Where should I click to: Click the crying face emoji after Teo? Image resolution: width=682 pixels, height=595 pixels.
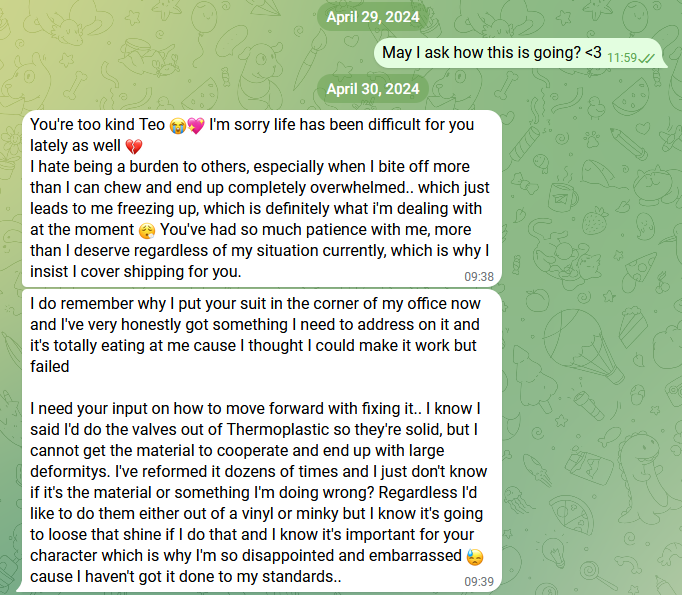[177, 127]
